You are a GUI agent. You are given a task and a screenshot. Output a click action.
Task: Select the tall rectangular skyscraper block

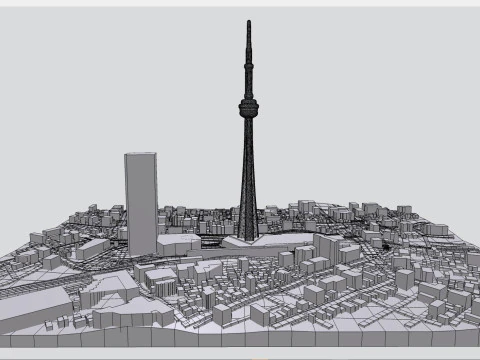point(141,204)
